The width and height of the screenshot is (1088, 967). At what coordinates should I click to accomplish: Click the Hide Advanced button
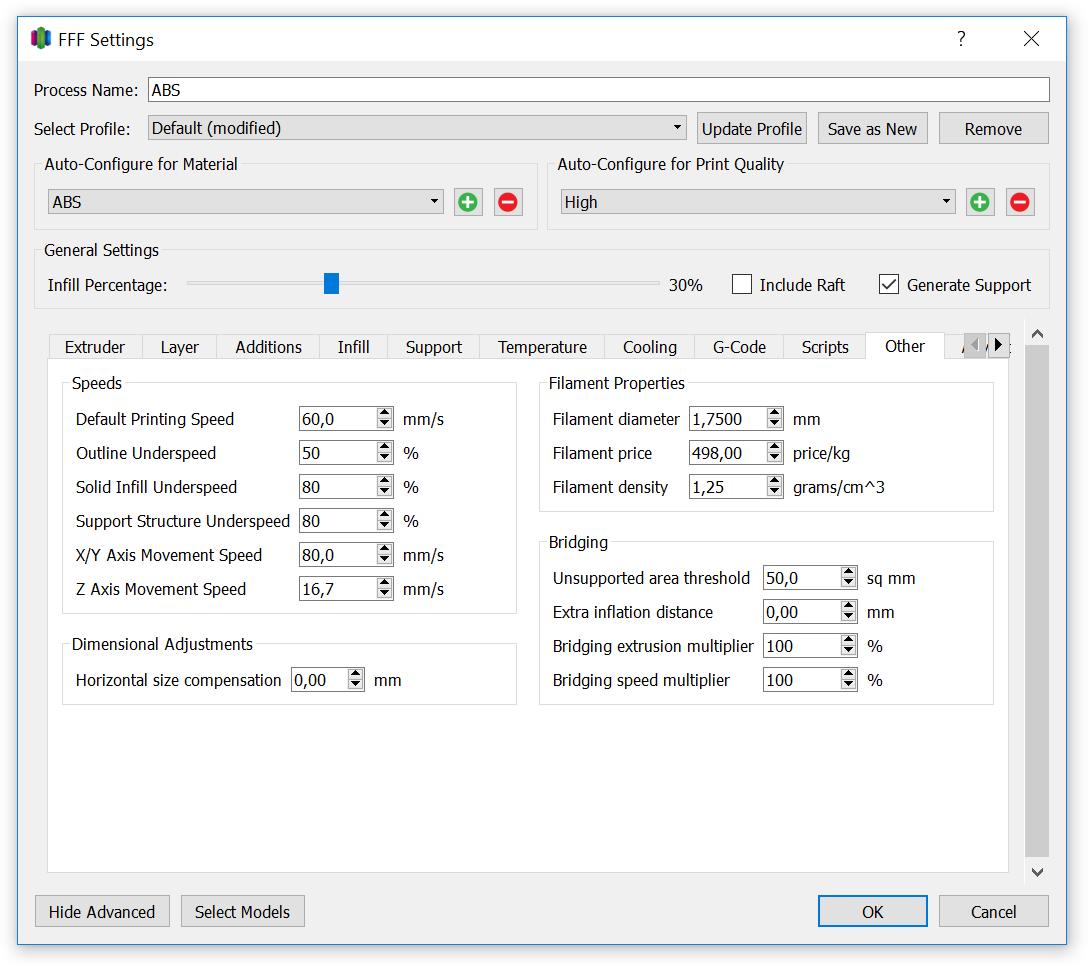point(102,912)
